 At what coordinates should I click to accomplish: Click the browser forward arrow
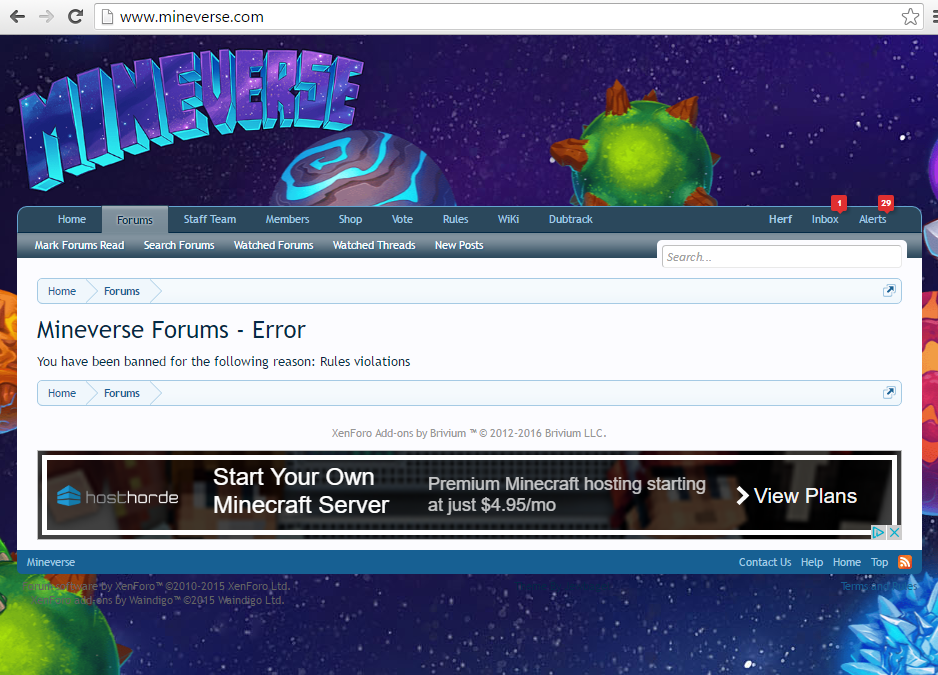point(46,16)
